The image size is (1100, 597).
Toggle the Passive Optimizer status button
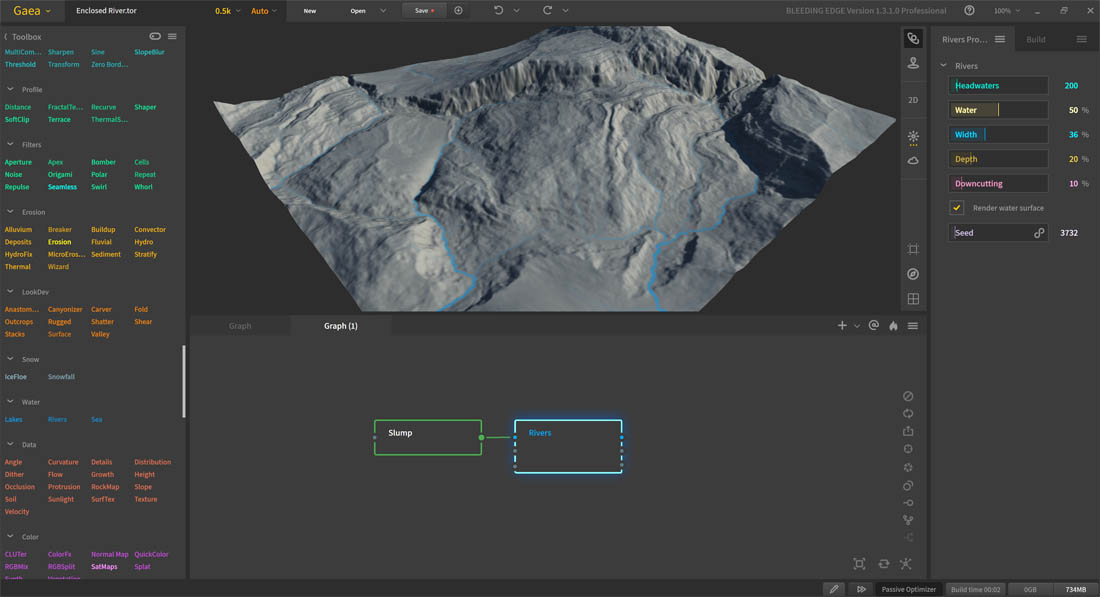coord(908,589)
